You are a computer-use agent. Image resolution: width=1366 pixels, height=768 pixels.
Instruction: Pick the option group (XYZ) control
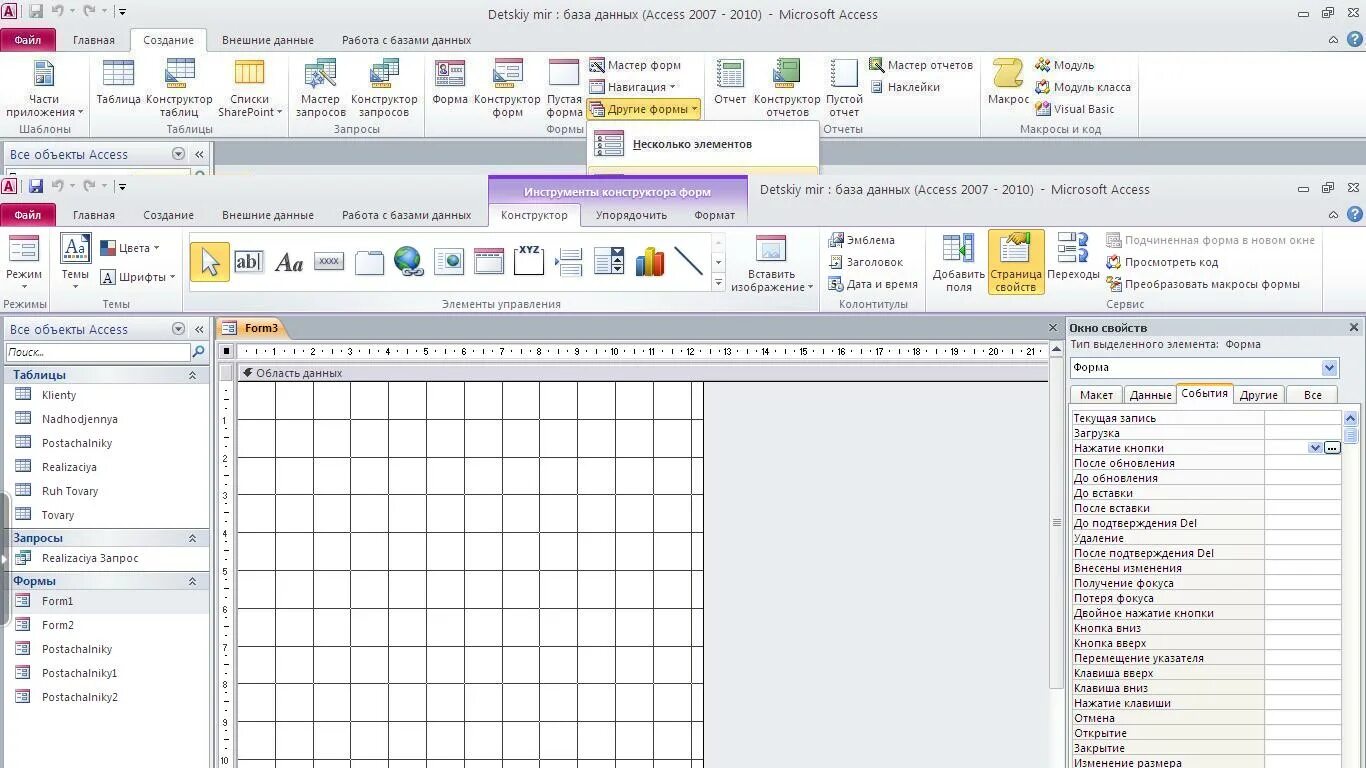[529, 260]
